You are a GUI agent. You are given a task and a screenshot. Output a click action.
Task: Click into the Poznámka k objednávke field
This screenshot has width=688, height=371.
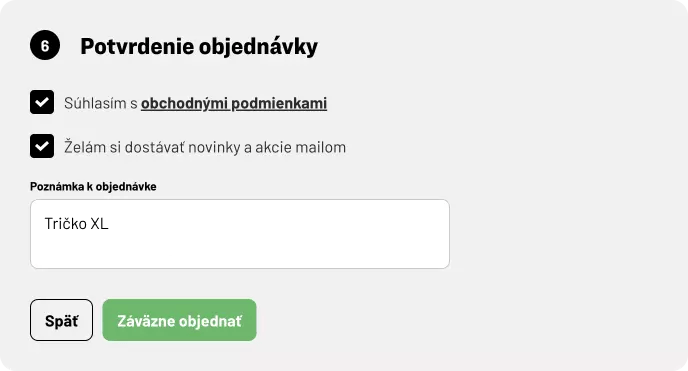(x=240, y=234)
